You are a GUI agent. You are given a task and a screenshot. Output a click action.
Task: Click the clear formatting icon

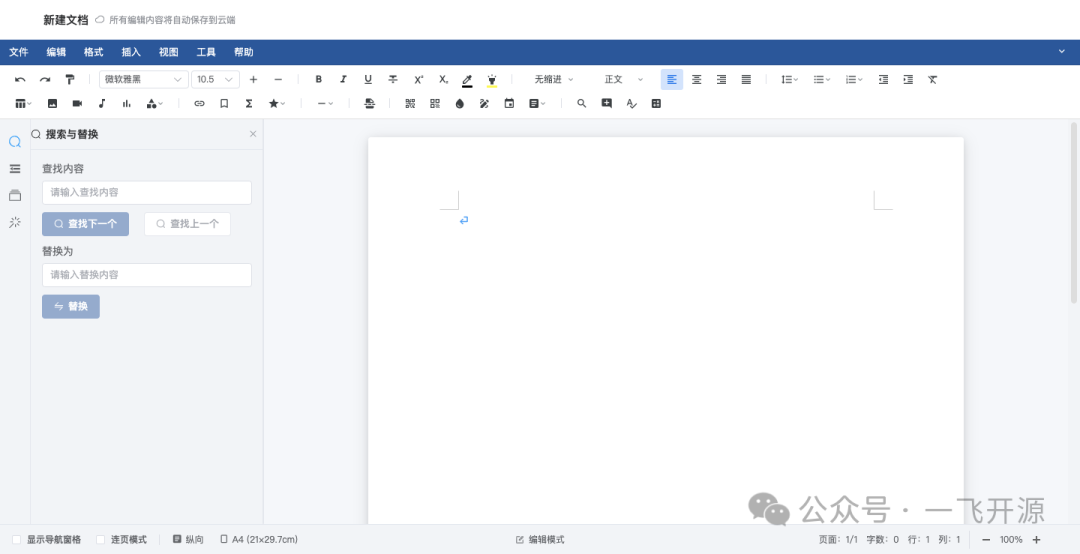(x=933, y=80)
